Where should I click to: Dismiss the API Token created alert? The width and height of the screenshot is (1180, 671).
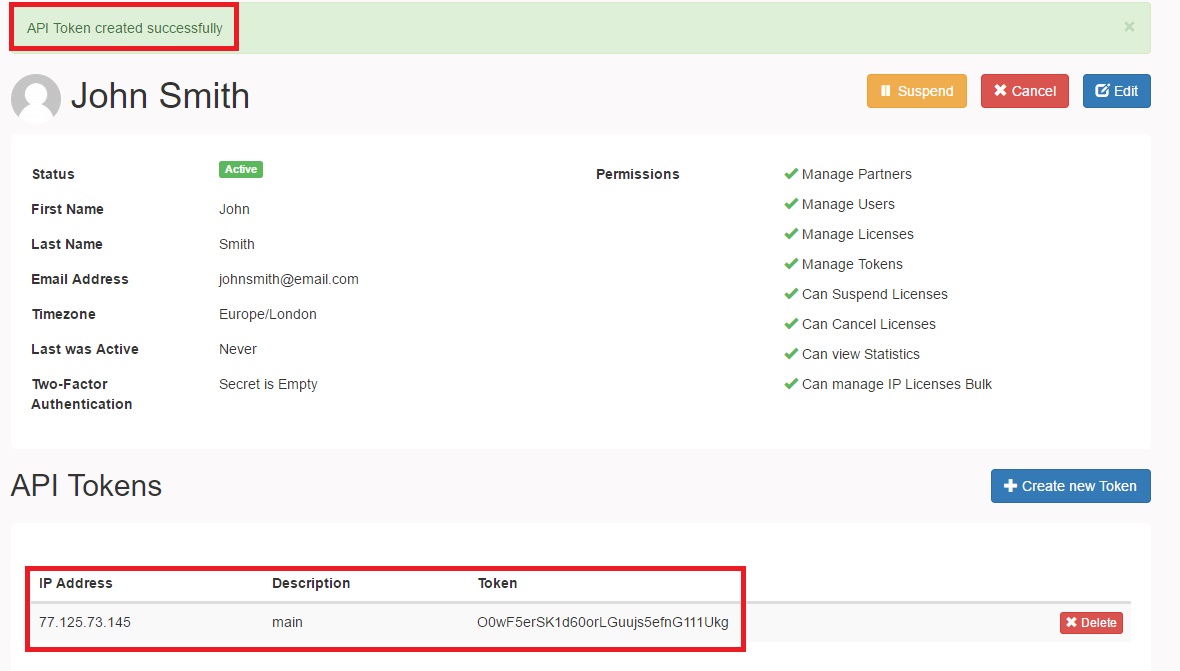coord(1129,27)
